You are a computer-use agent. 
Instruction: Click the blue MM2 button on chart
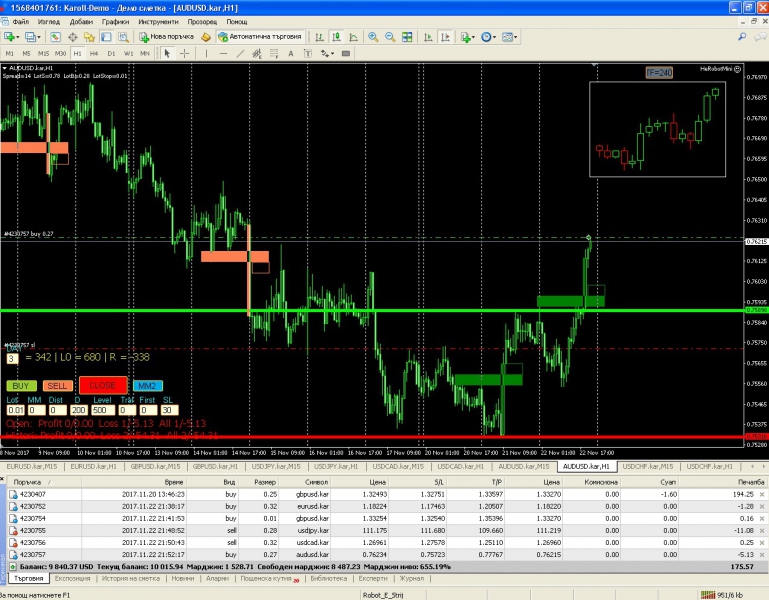click(148, 386)
